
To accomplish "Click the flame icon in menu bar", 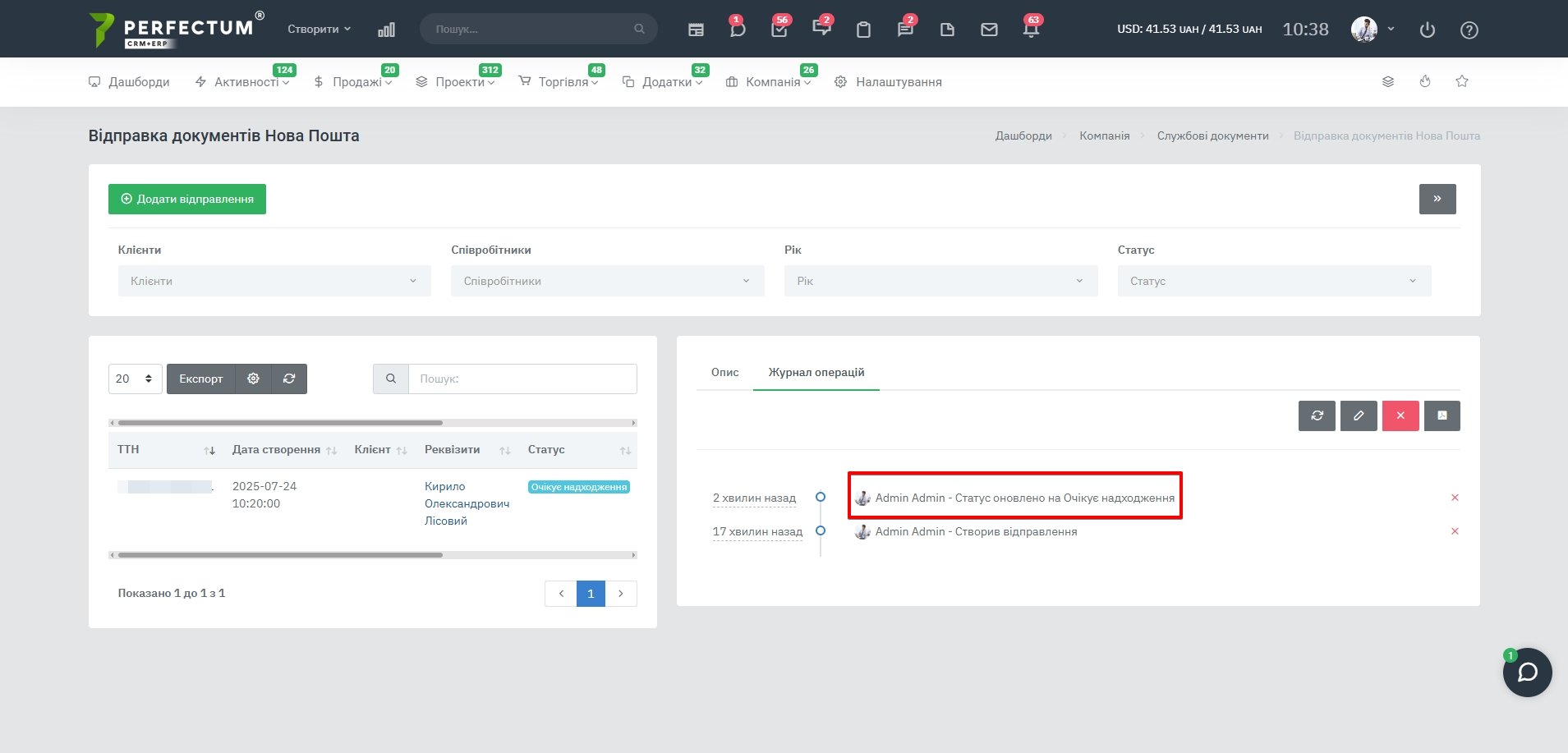I will [1425, 81].
